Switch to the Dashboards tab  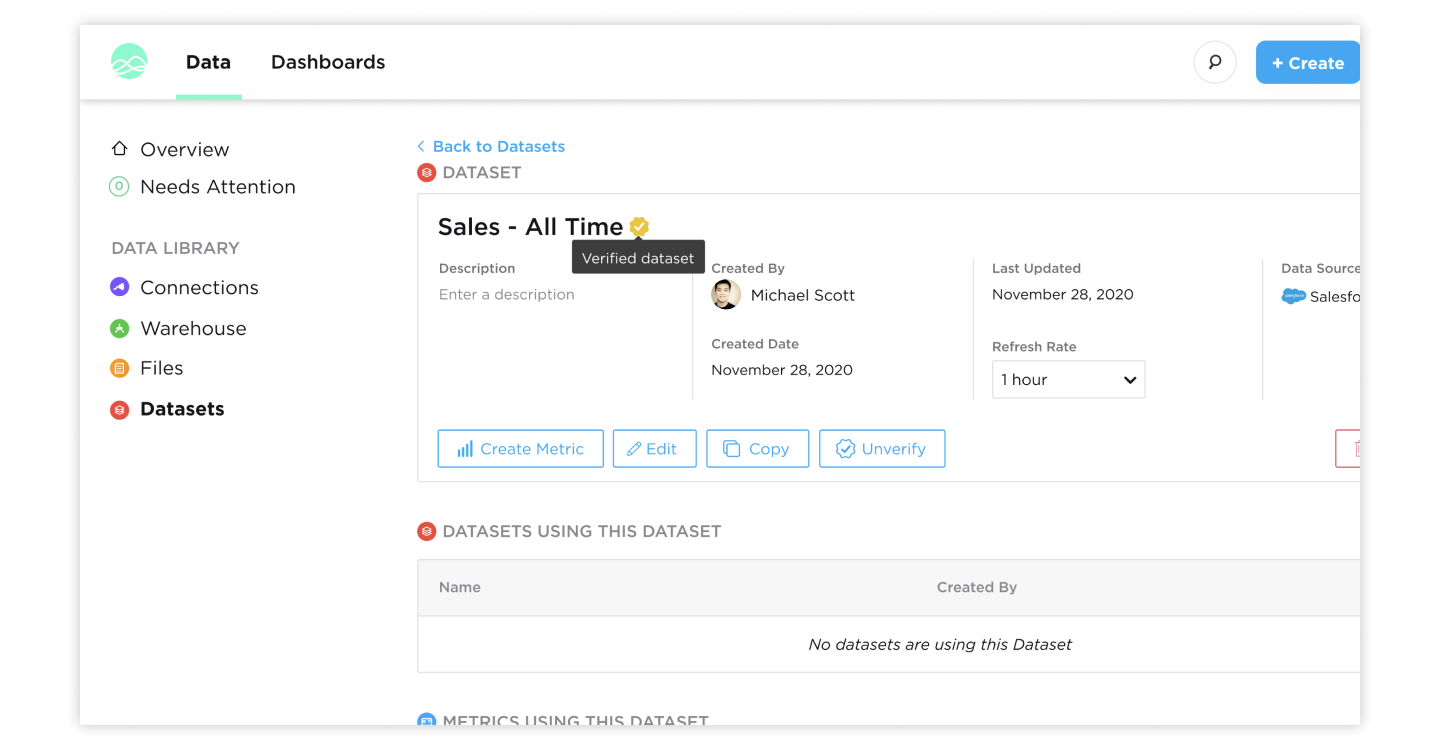[x=328, y=62]
